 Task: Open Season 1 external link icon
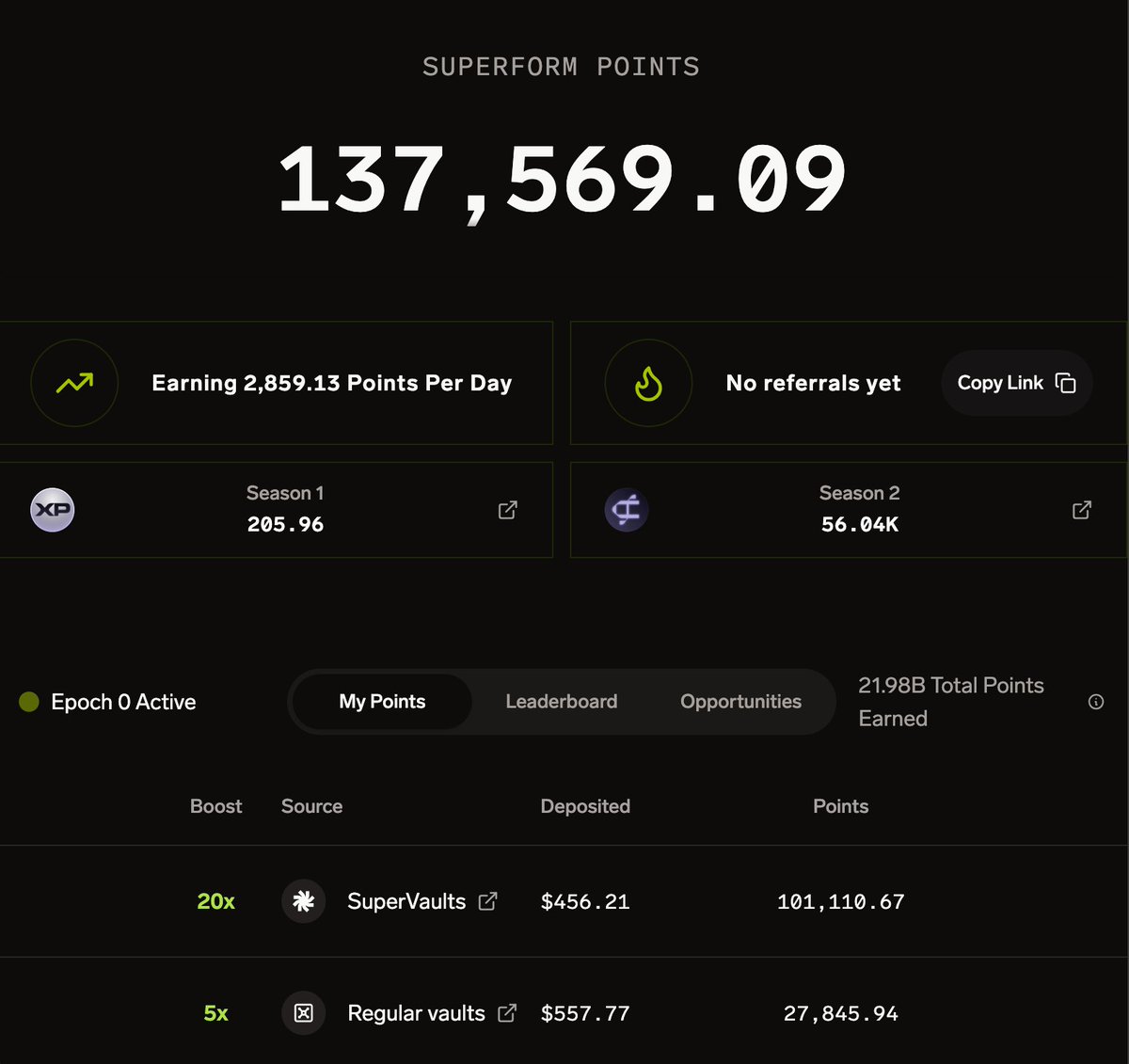click(x=507, y=510)
